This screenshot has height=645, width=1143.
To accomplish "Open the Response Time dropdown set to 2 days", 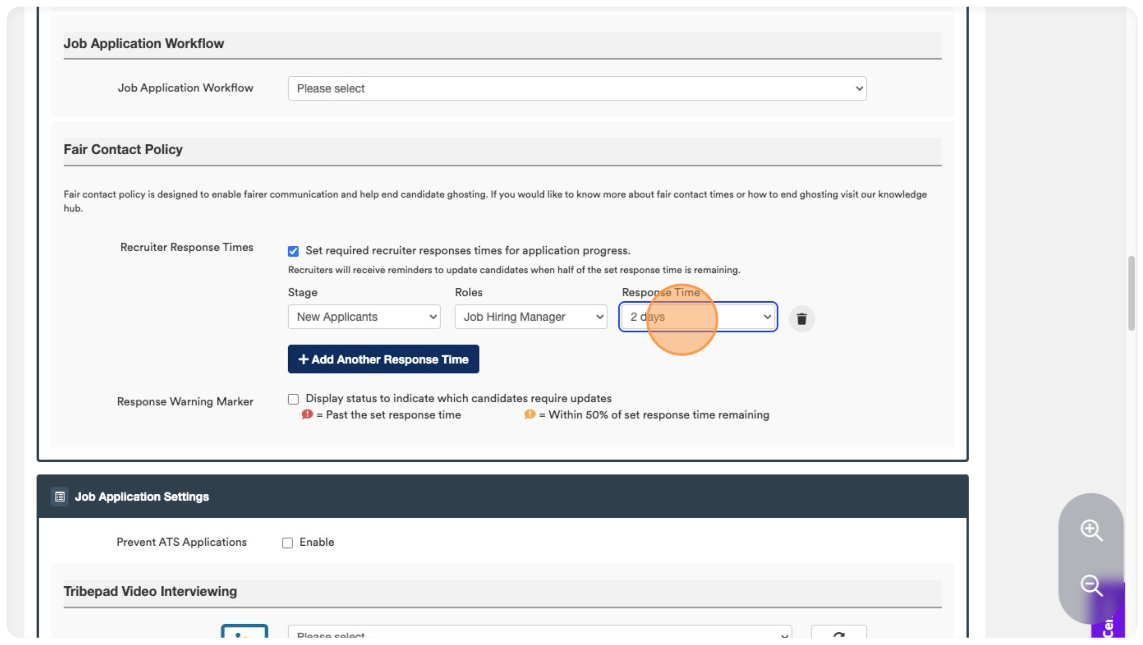I will click(698, 317).
